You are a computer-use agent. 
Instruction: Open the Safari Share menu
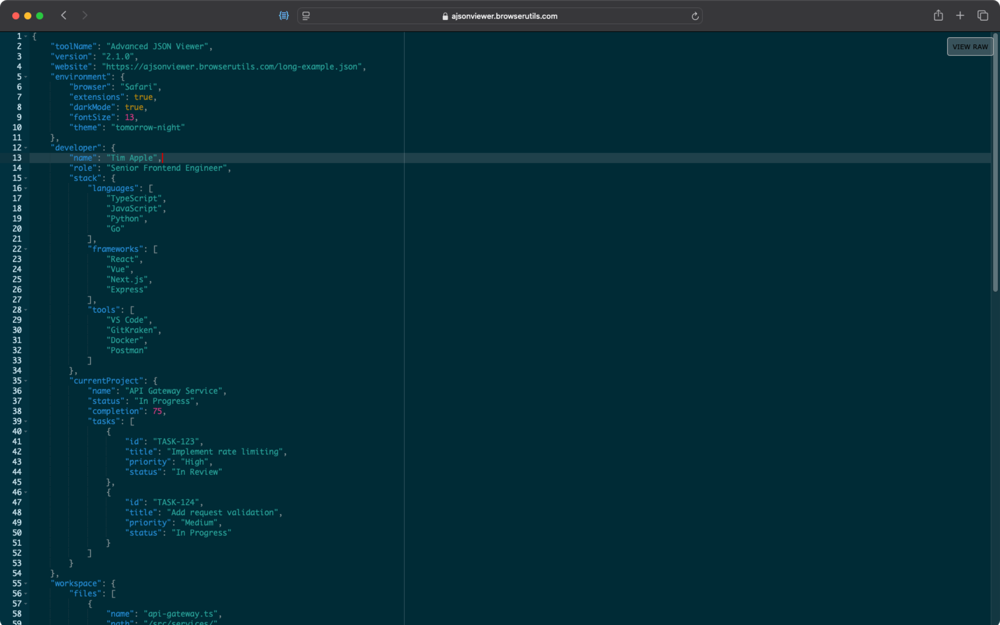[938, 16]
